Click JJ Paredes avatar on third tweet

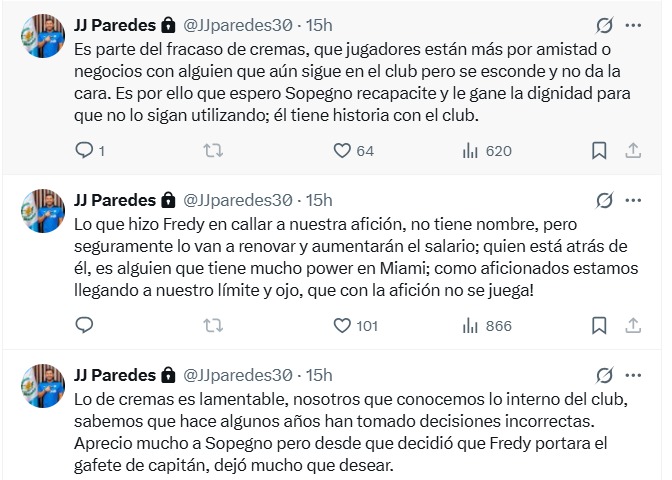(x=44, y=386)
